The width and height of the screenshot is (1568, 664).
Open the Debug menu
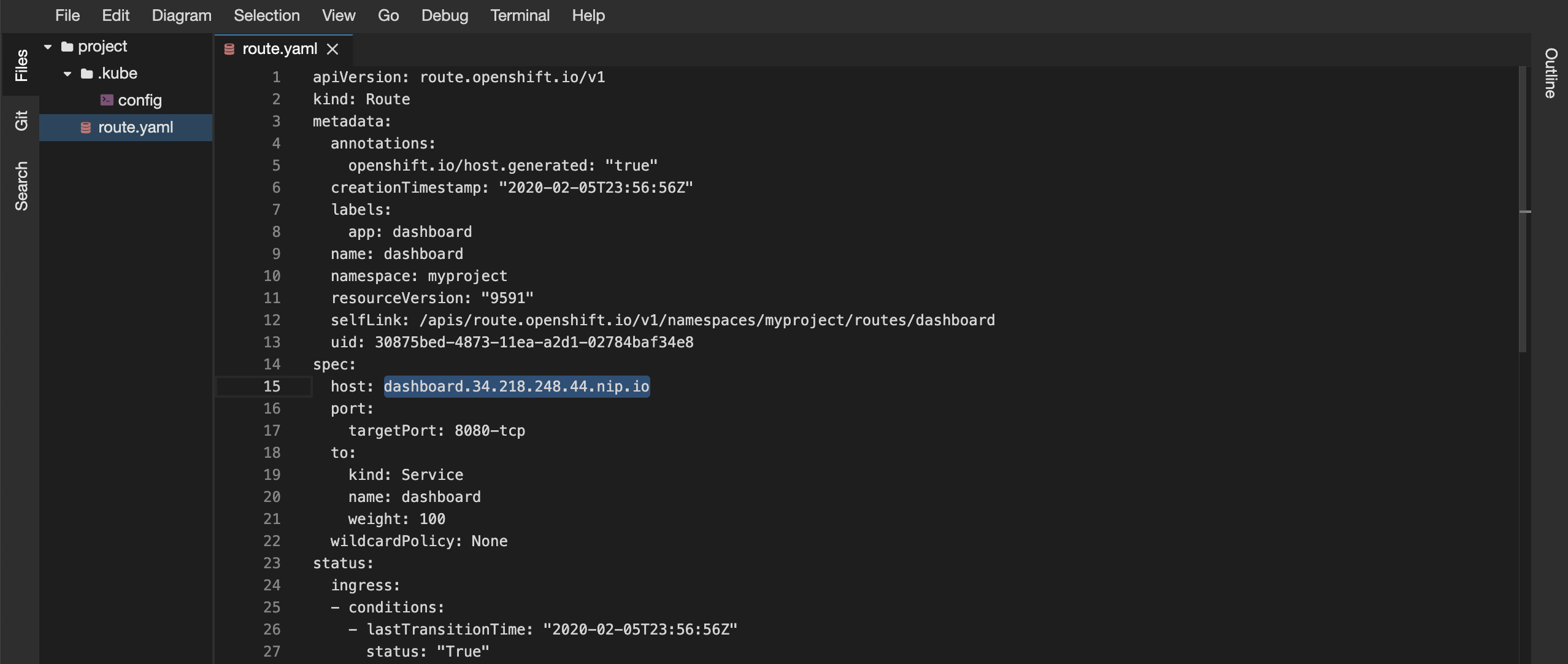tap(444, 15)
